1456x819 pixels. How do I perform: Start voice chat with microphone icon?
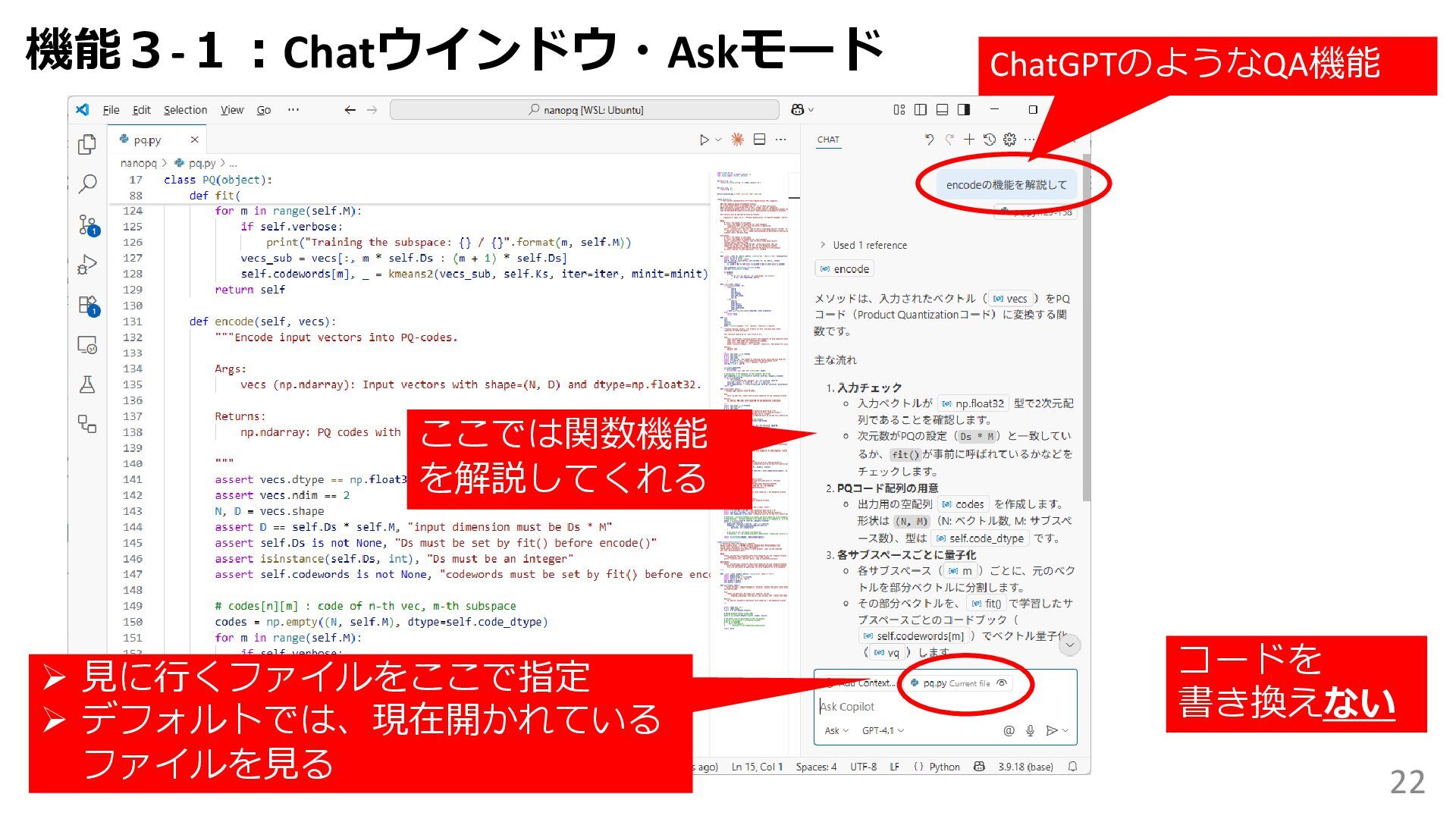(x=1030, y=730)
